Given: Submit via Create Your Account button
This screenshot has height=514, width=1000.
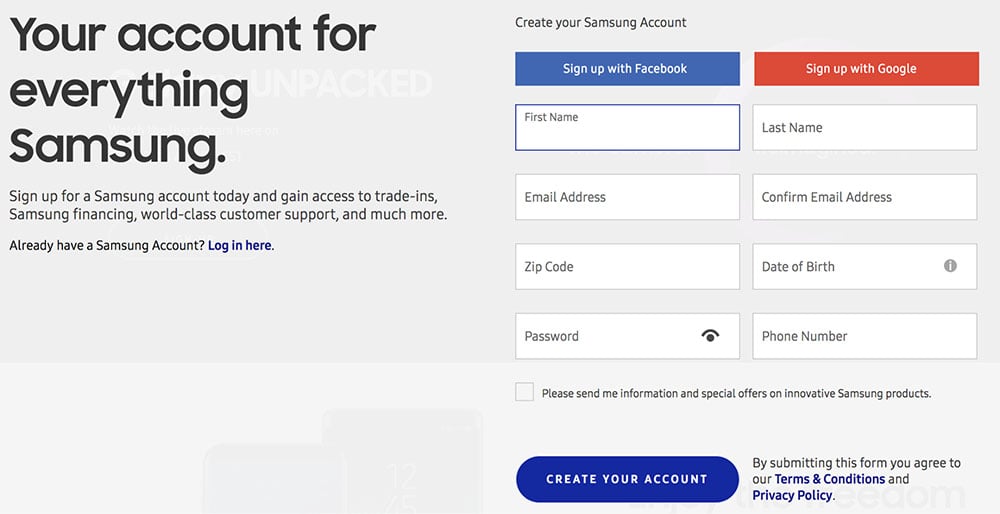Looking at the screenshot, I should 627,479.
